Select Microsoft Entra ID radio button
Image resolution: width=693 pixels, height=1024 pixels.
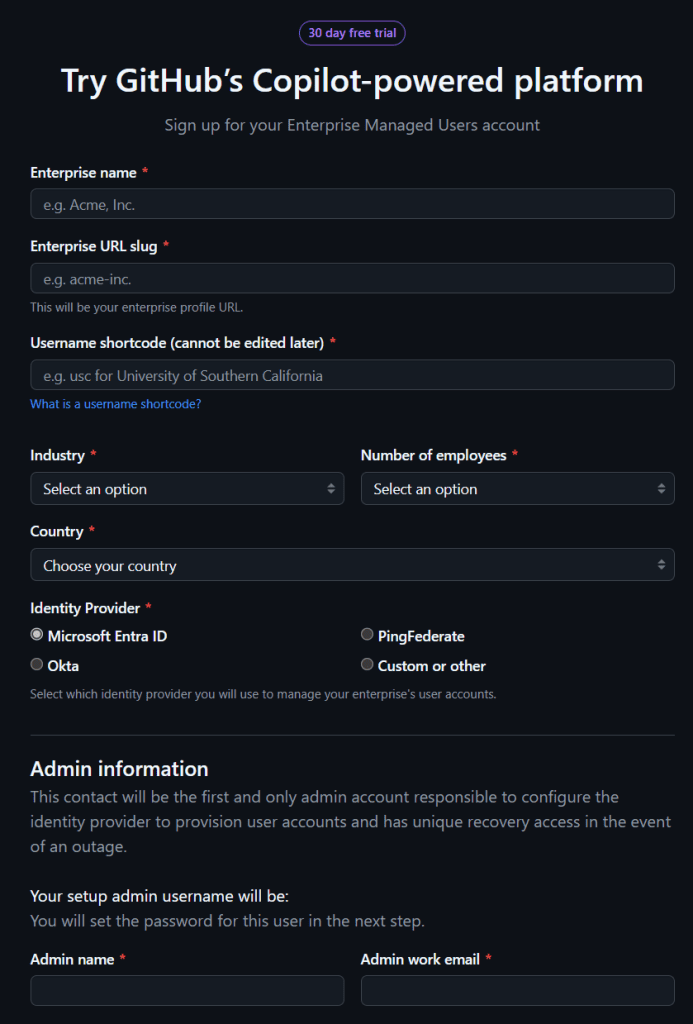[x=37, y=635]
